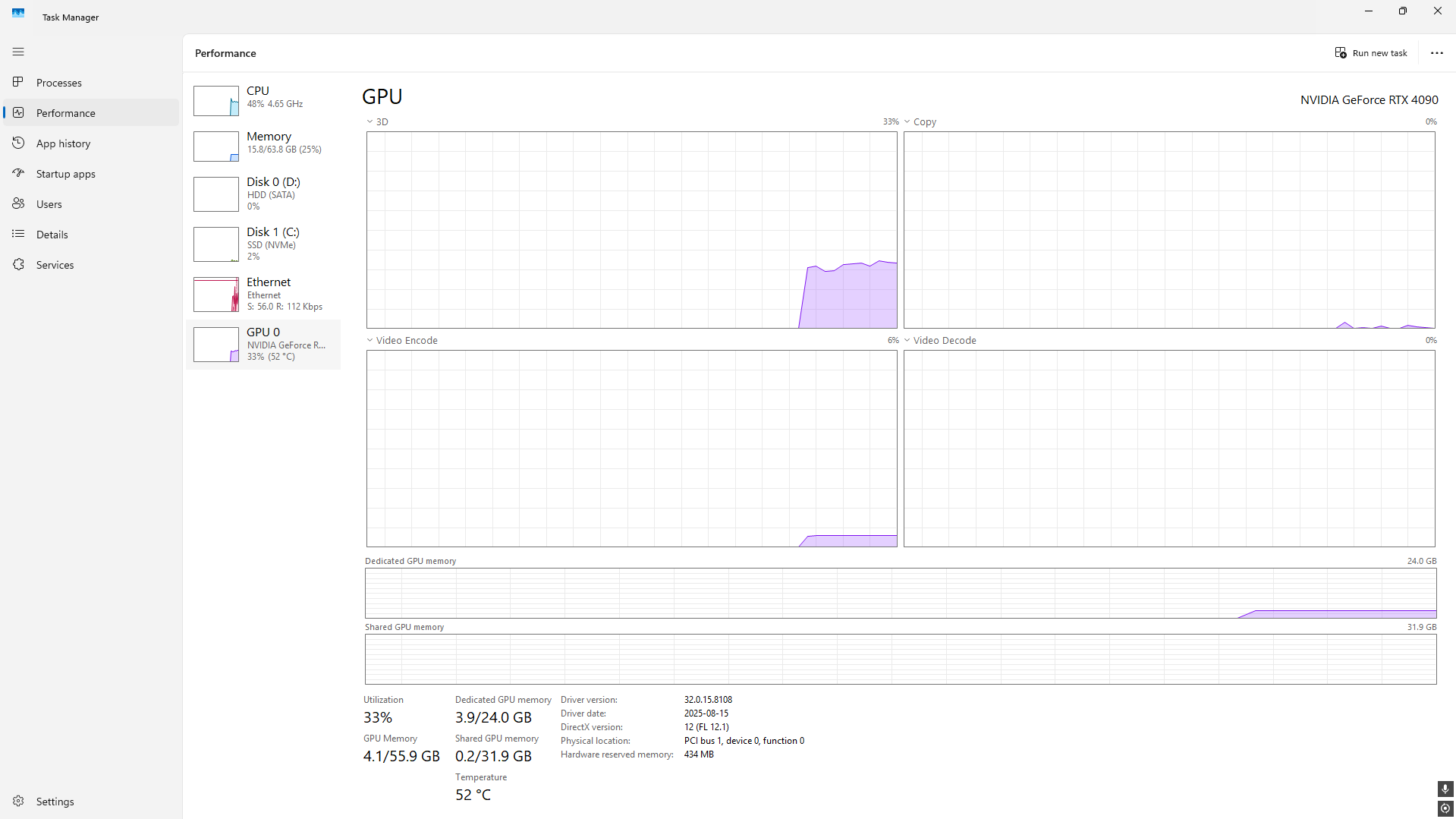This screenshot has height=819, width=1456.
Task: Select the Disk 0 (D:) graph thumbnail
Action: 216,194
